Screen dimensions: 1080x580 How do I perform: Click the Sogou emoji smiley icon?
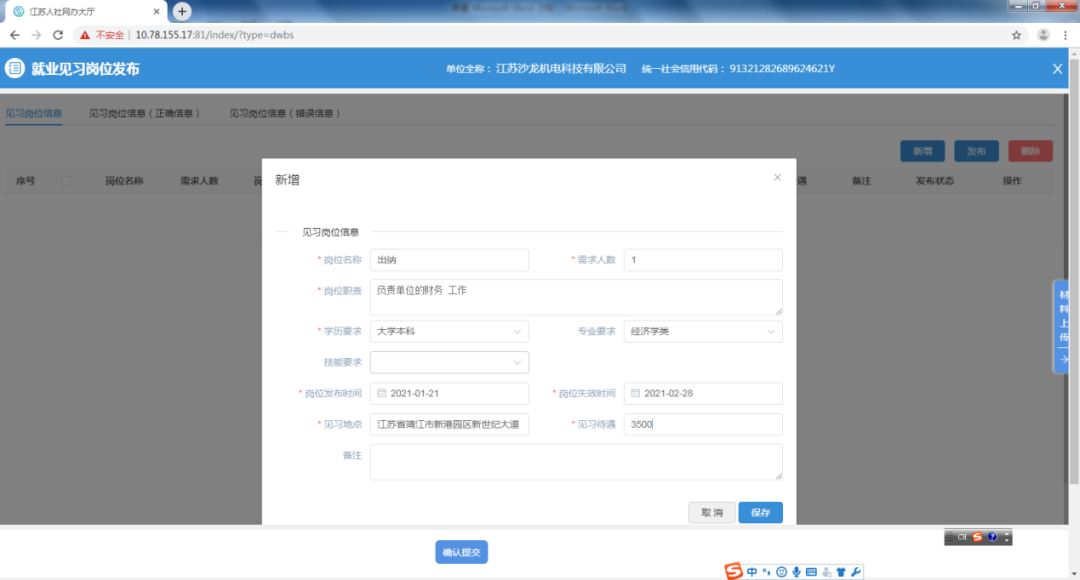(781, 572)
